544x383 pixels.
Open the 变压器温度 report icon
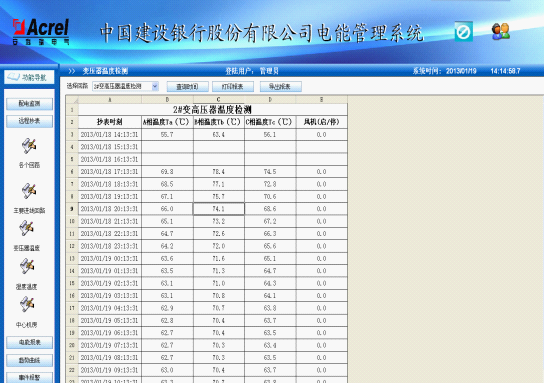point(27,229)
